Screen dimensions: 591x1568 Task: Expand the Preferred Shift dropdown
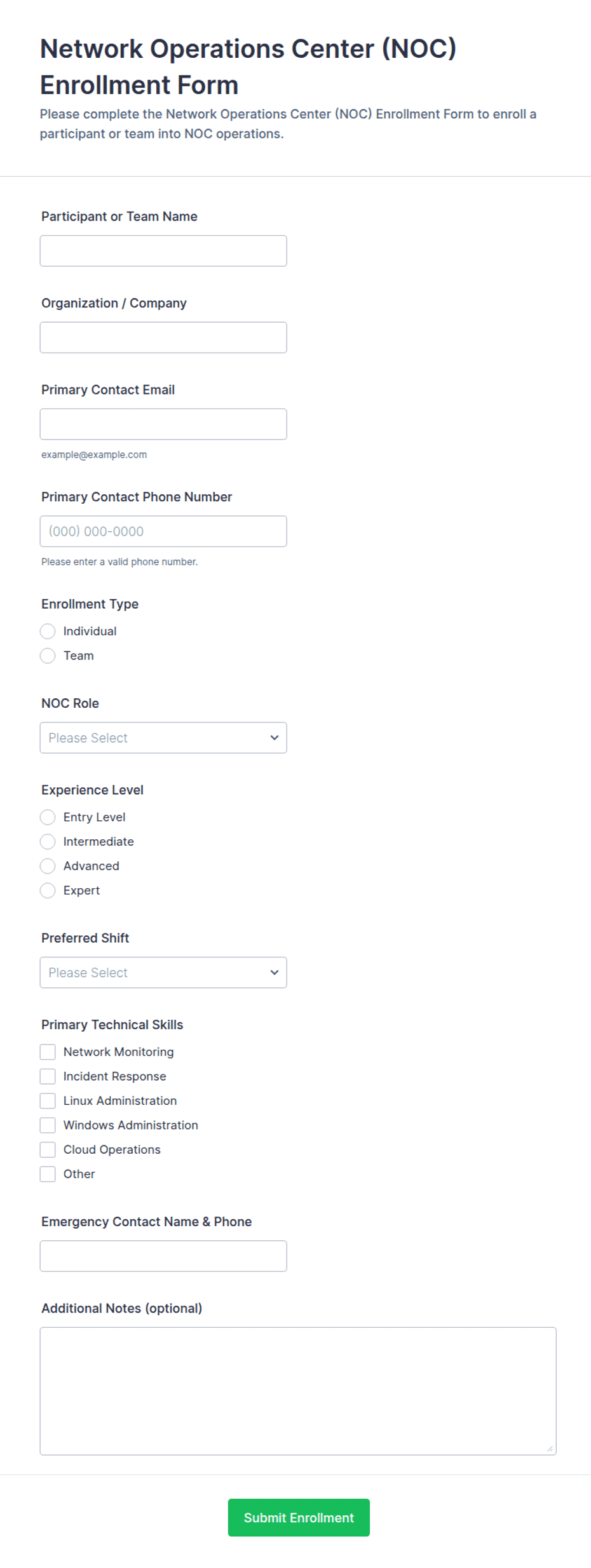pyautogui.click(x=163, y=972)
